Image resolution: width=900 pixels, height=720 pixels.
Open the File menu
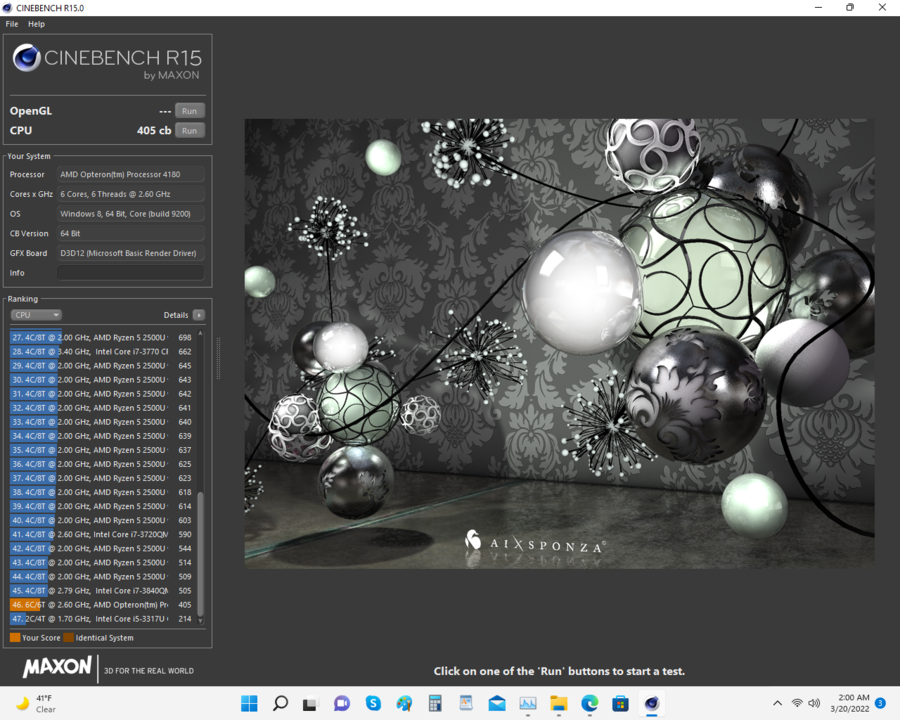click(x=11, y=23)
